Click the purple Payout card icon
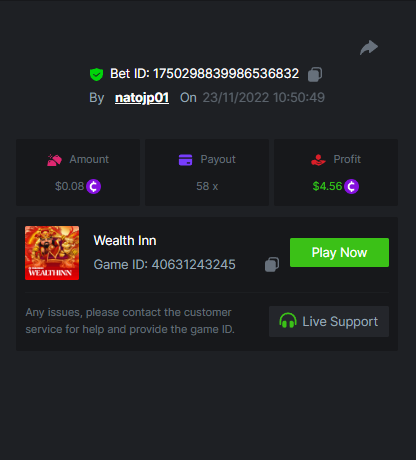Screen dimensions: 416x460 click(x=186, y=160)
